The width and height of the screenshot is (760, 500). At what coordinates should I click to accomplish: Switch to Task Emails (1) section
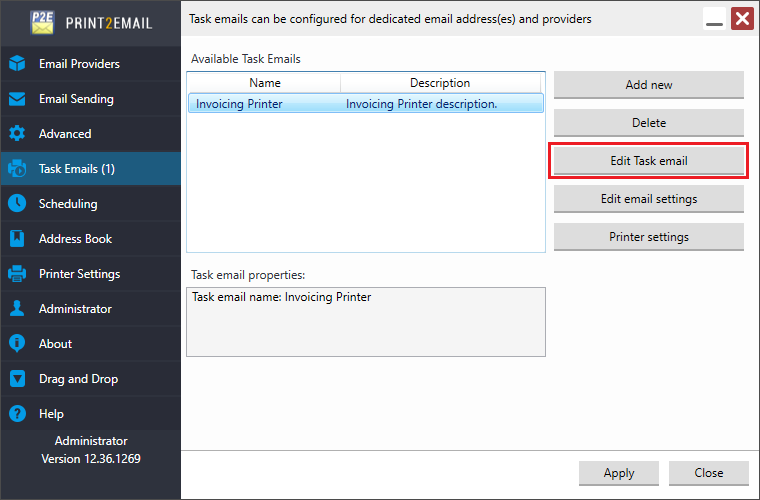[76, 169]
